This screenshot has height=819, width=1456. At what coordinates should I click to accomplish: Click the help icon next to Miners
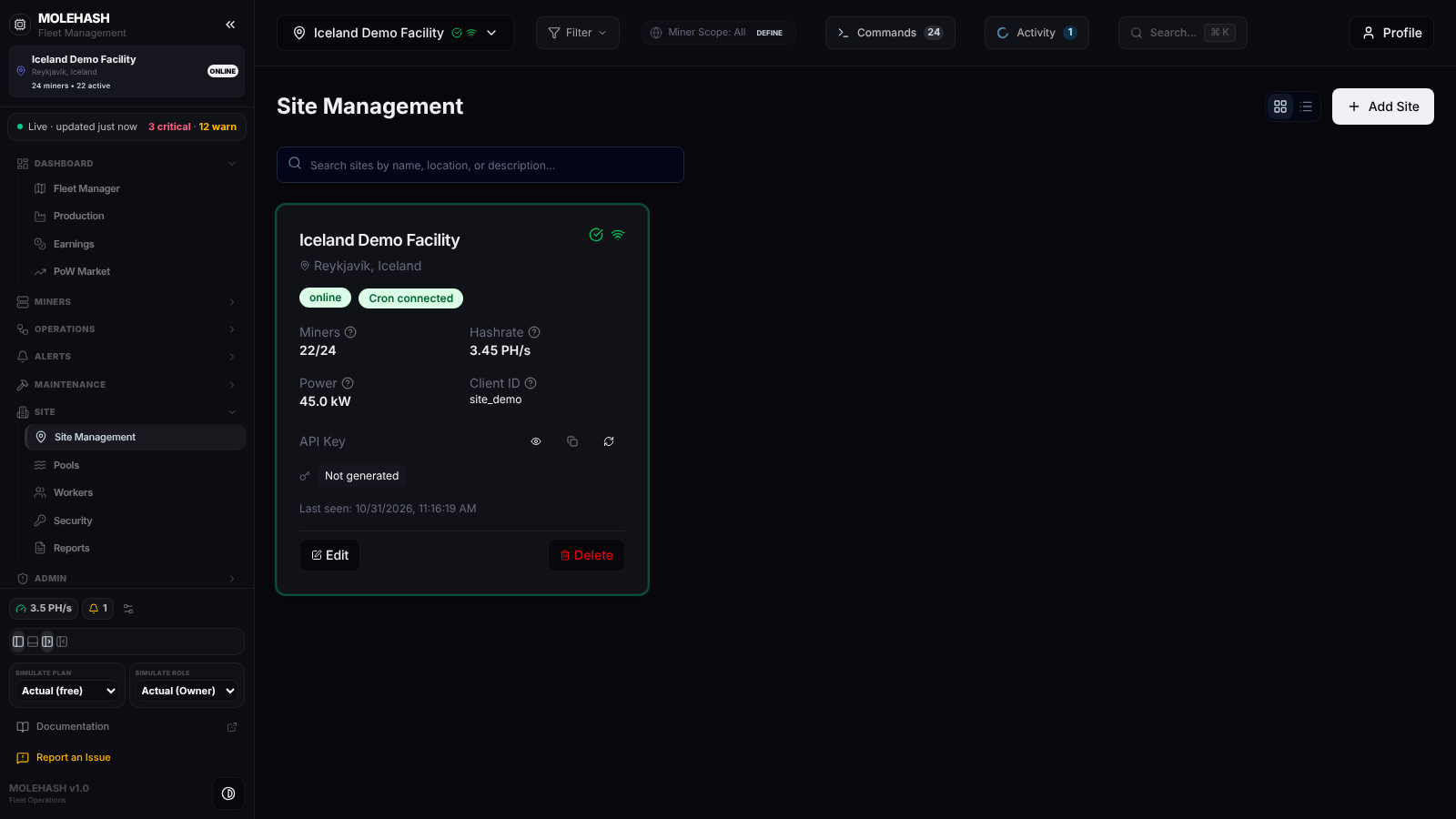[350, 332]
